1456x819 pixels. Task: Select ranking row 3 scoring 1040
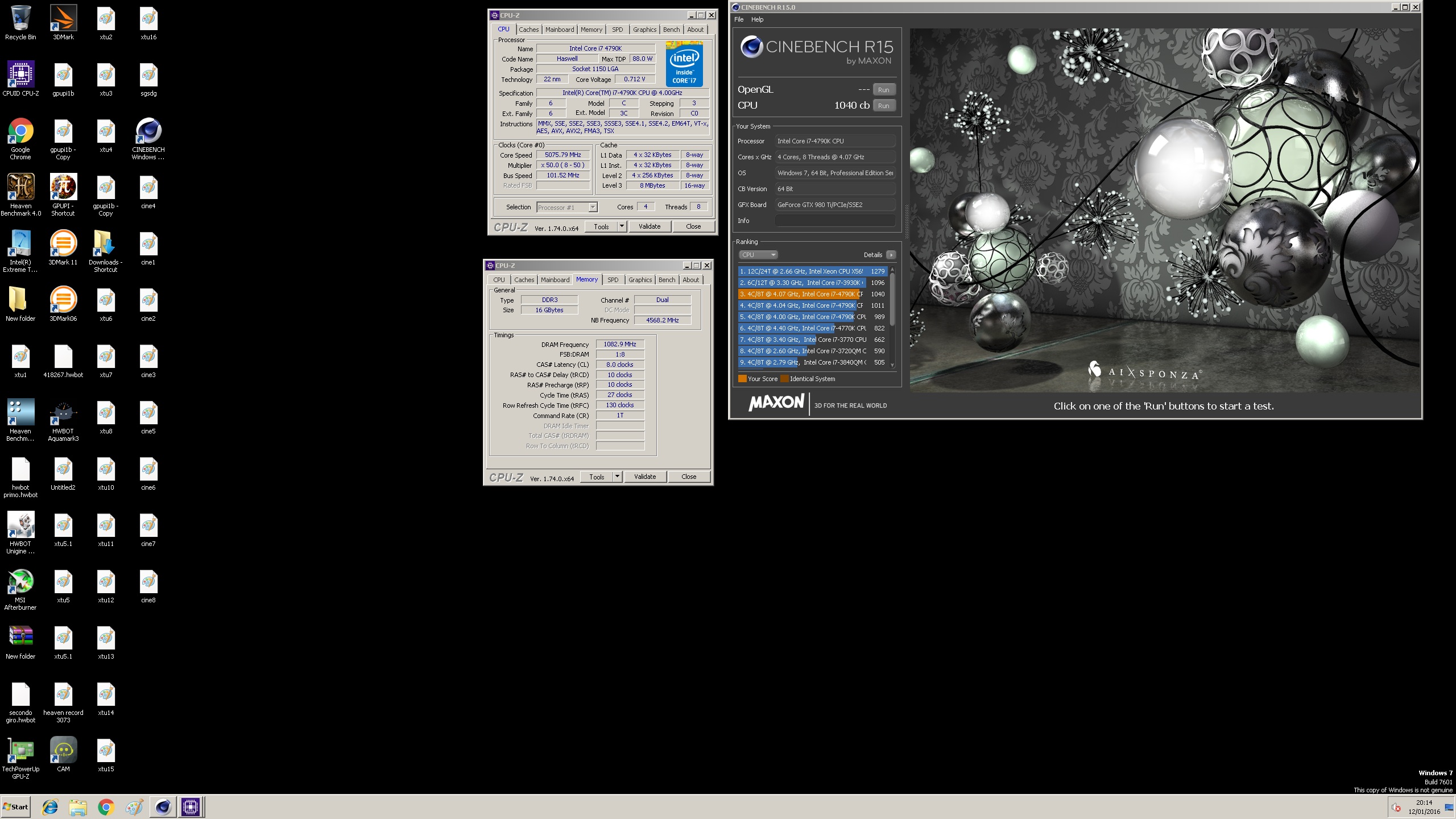tap(812, 294)
